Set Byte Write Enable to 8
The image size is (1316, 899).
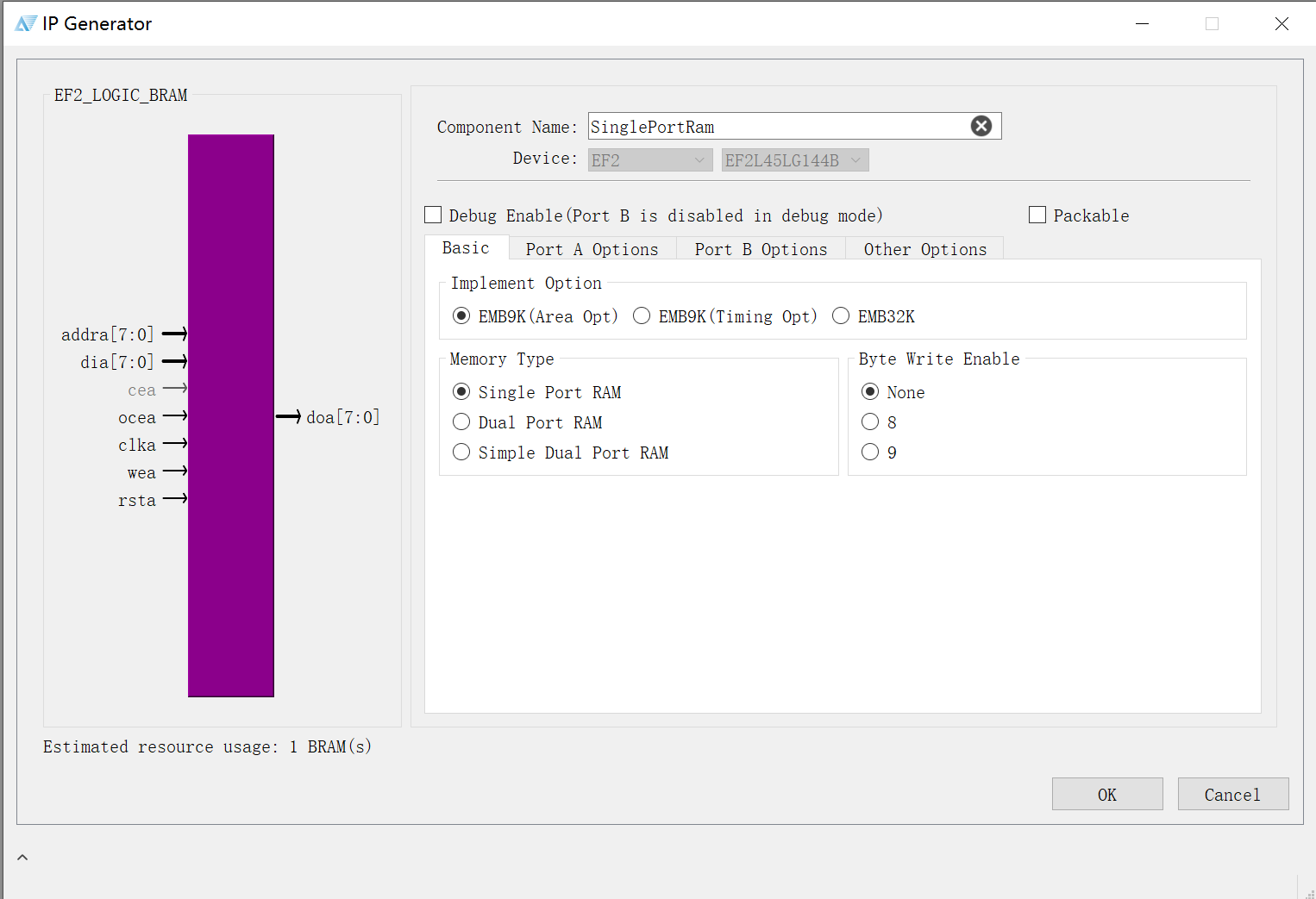pyautogui.click(x=870, y=421)
